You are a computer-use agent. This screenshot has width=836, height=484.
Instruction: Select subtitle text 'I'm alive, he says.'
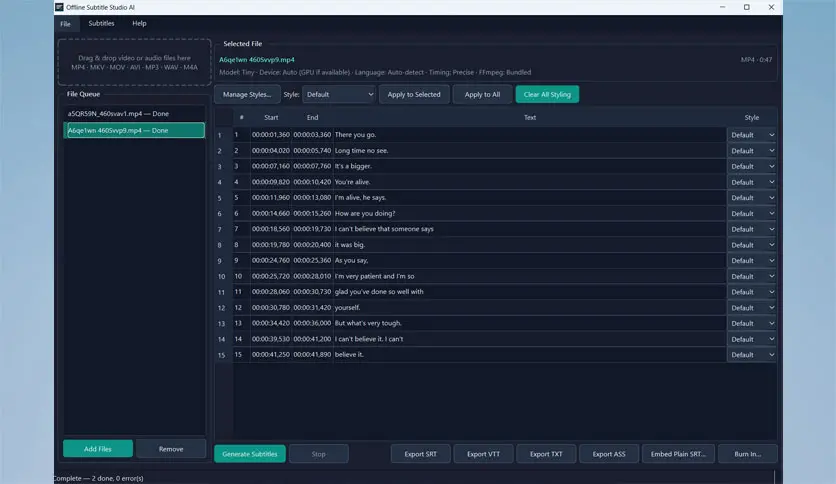coord(360,197)
